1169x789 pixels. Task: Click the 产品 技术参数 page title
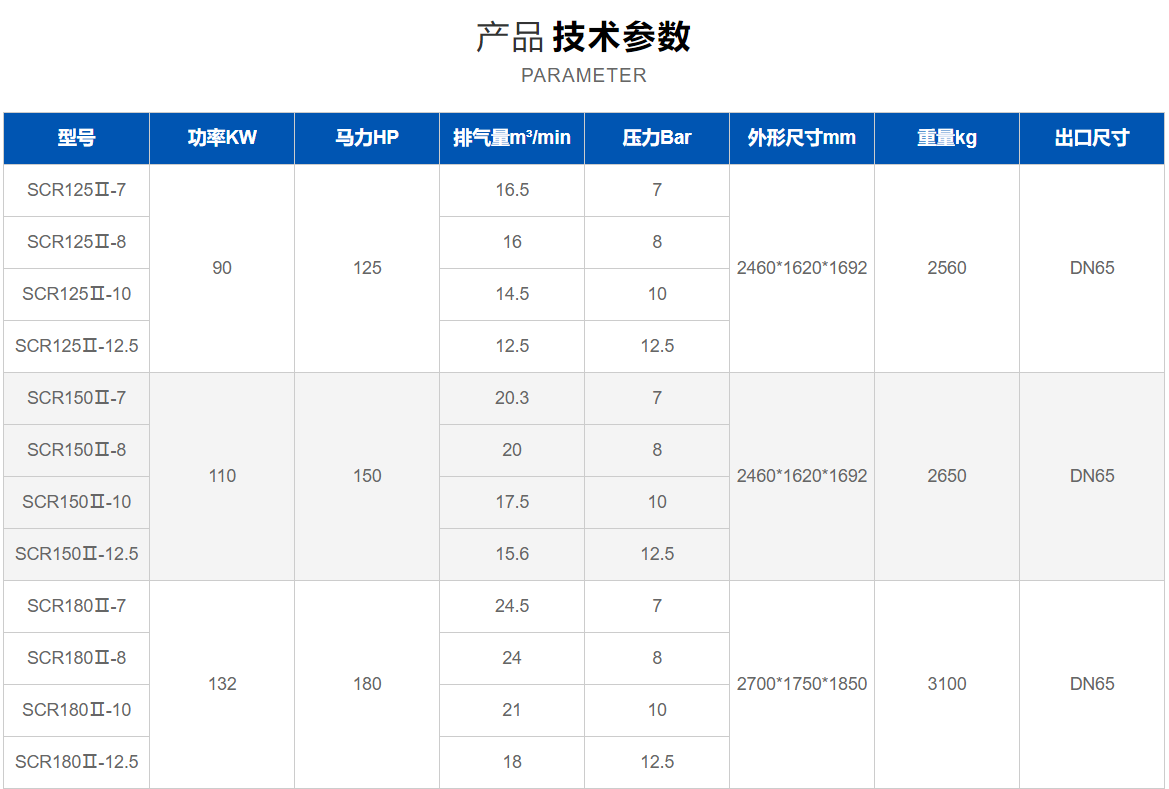click(584, 37)
